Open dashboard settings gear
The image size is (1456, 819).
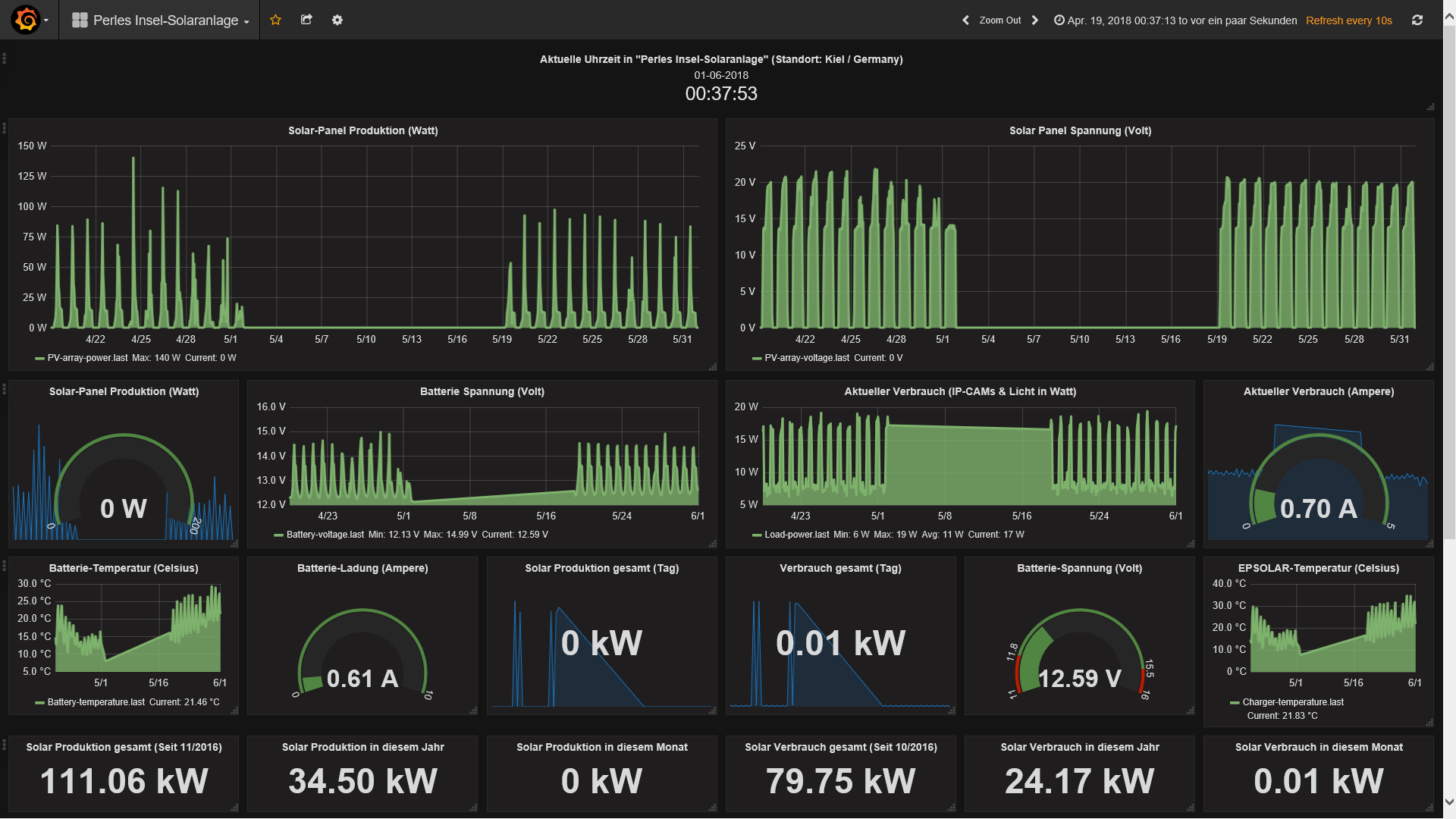(337, 20)
